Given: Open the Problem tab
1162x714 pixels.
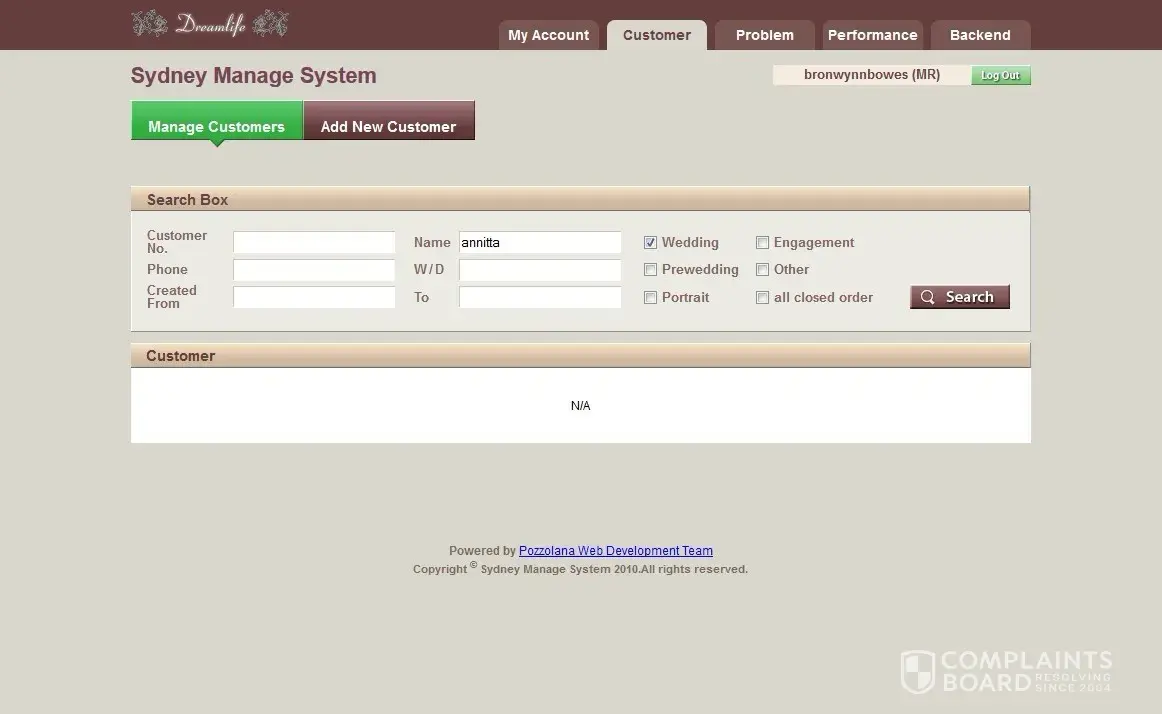Looking at the screenshot, I should (764, 35).
